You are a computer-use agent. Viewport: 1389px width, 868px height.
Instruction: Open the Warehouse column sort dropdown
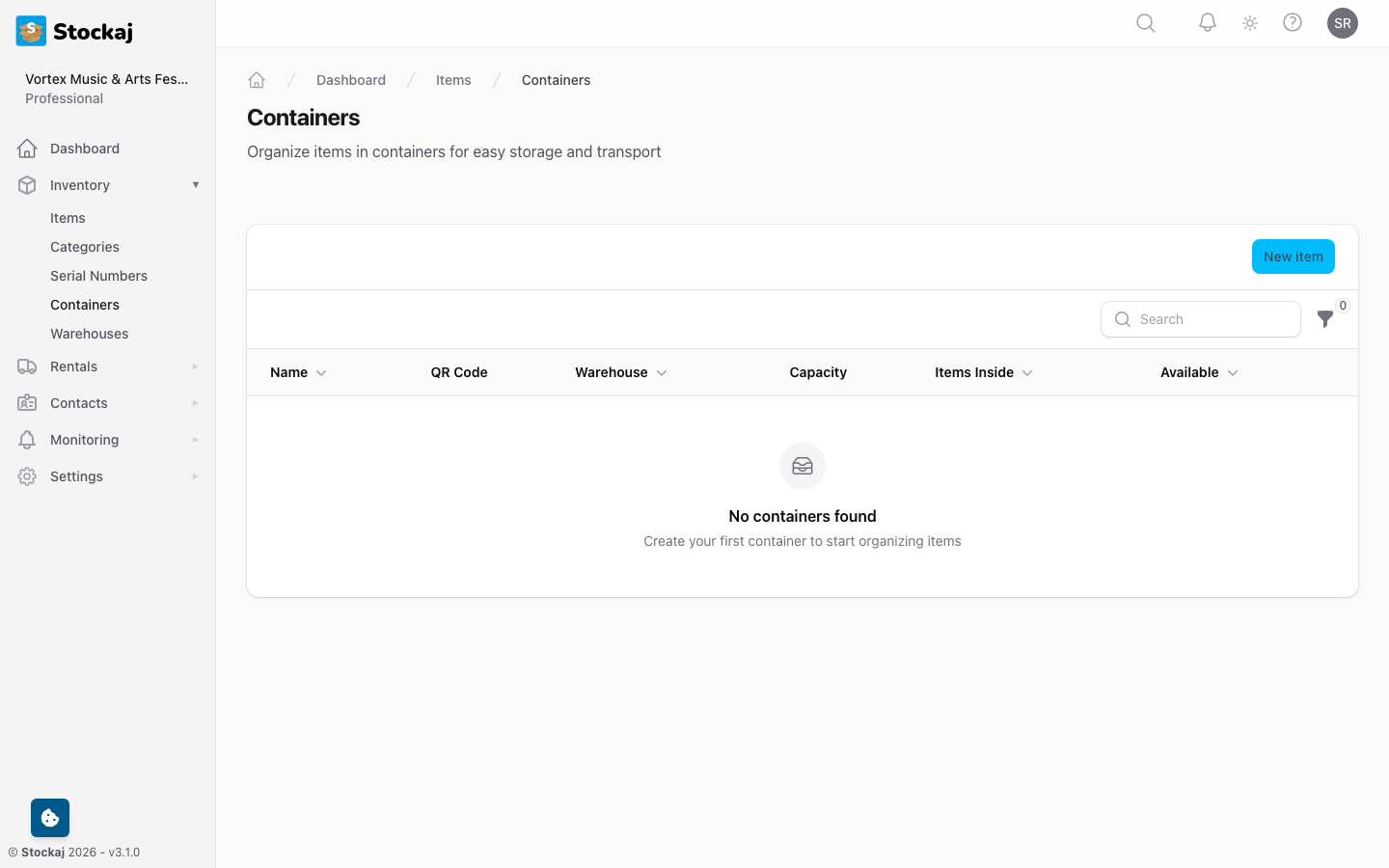662,372
